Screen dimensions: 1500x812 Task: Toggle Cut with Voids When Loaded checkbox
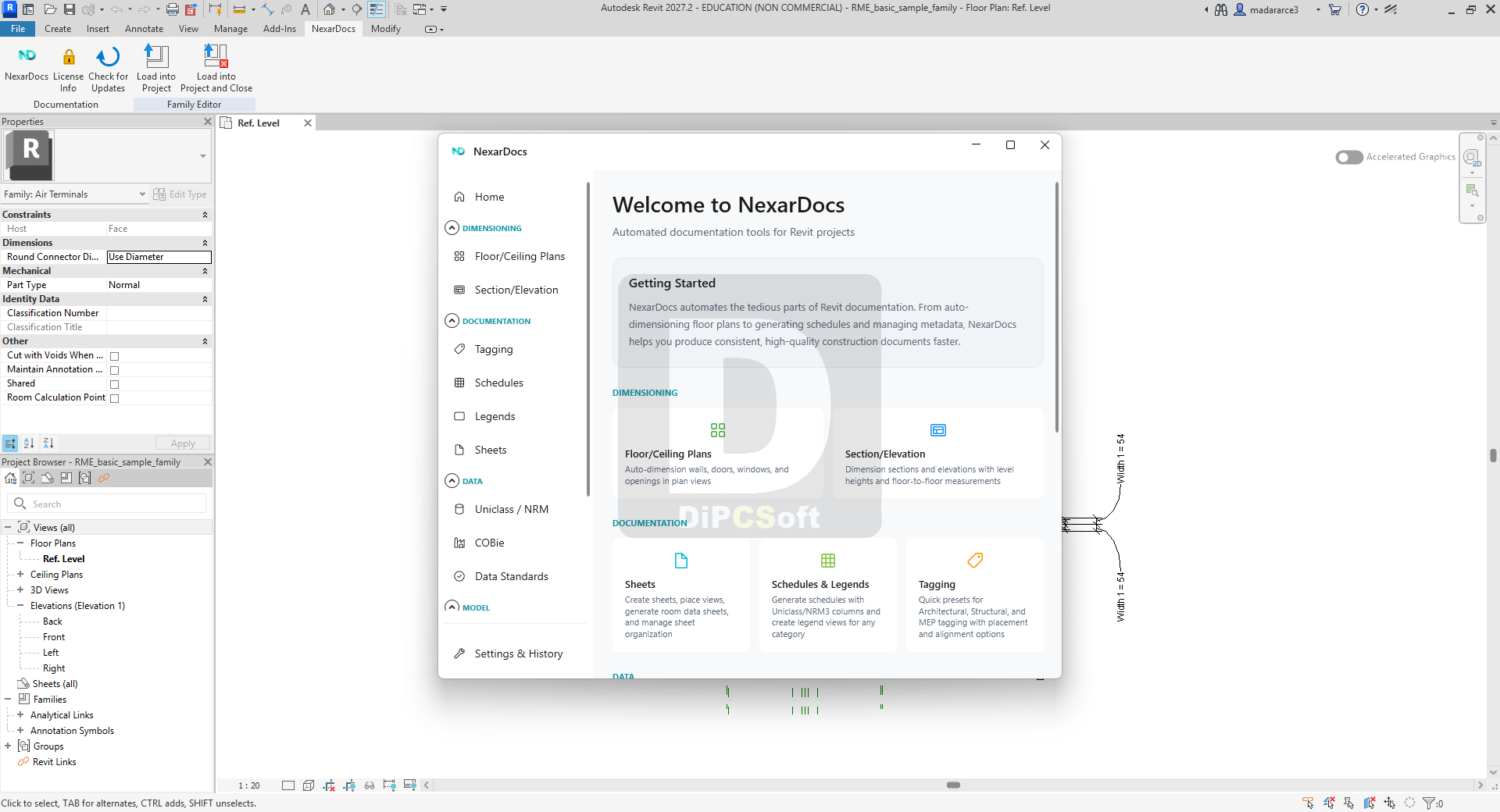pyautogui.click(x=114, y=356)
